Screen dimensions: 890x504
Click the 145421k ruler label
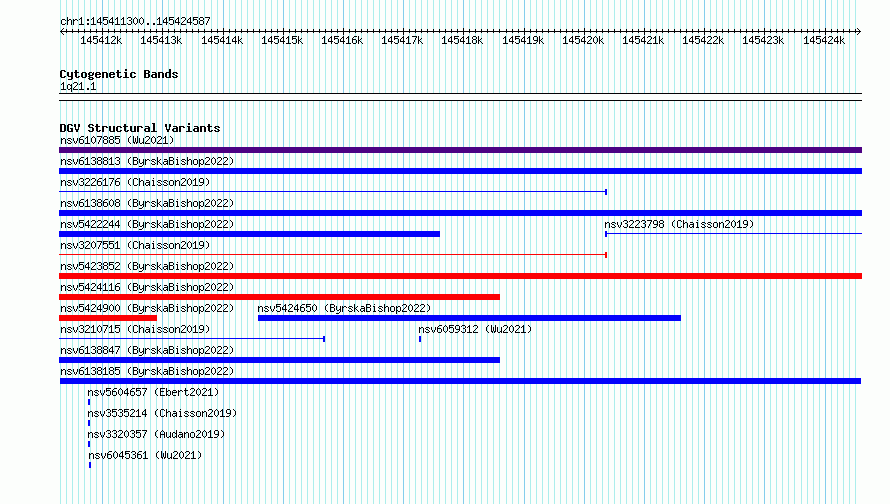tap(643, 40)
